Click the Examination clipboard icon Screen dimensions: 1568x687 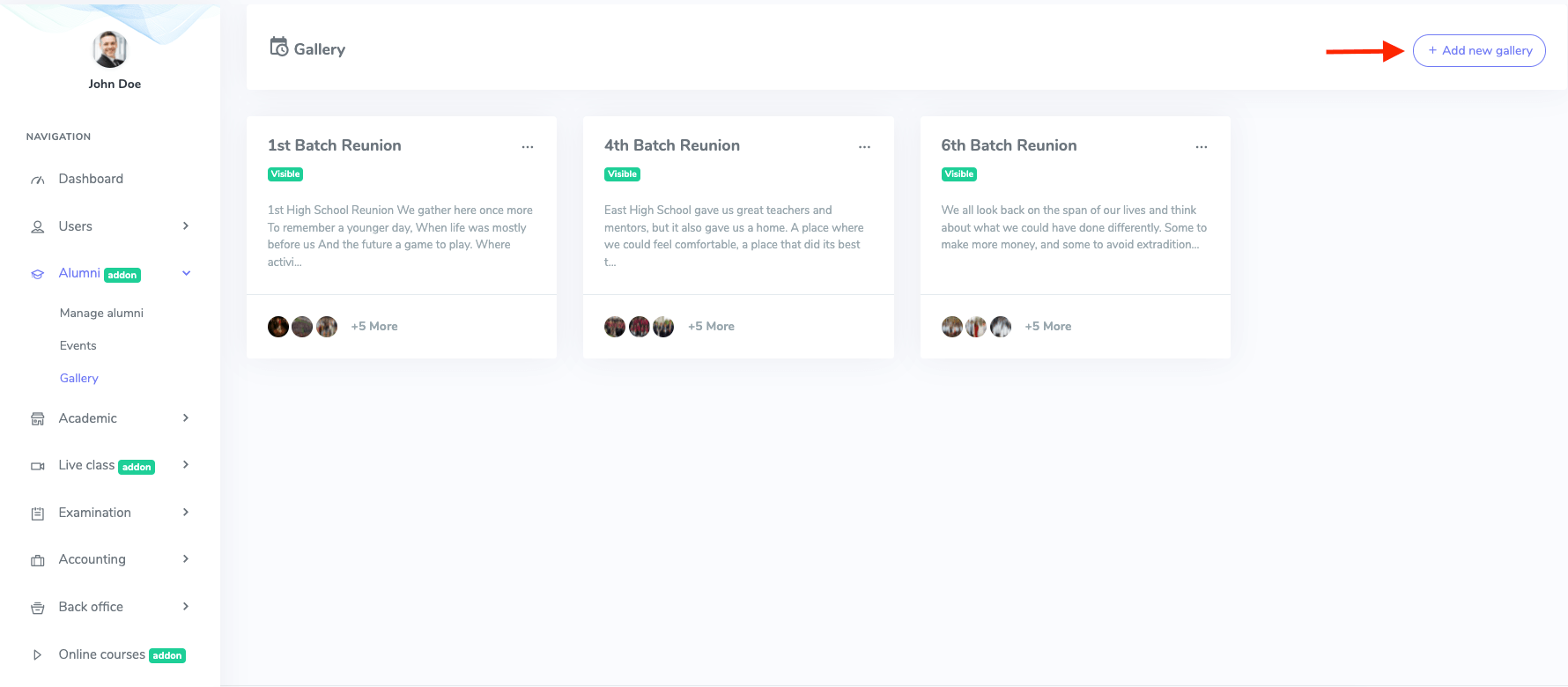[x=38, y=513]
